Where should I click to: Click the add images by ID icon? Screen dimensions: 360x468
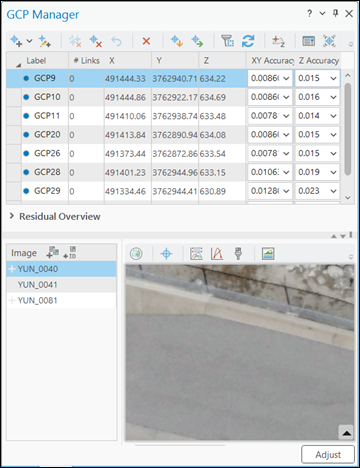pos(70,252)
